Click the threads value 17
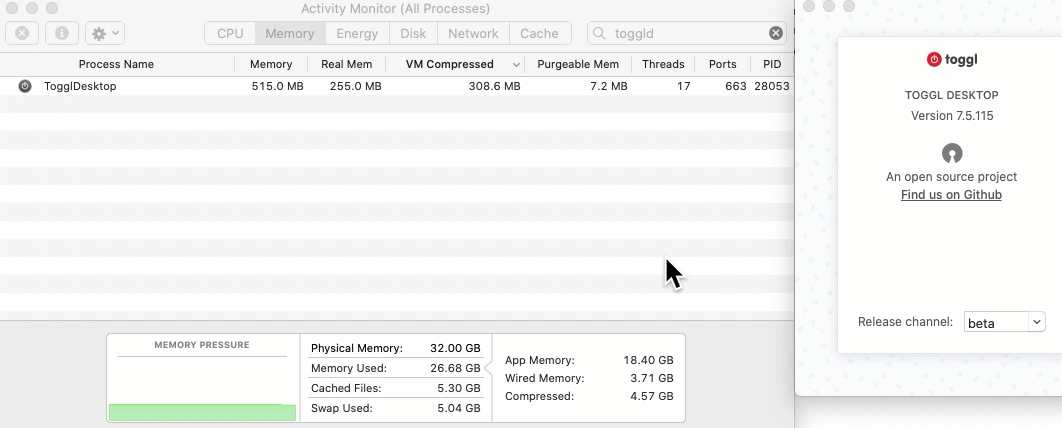1062x428 pixels. [683, 86]
